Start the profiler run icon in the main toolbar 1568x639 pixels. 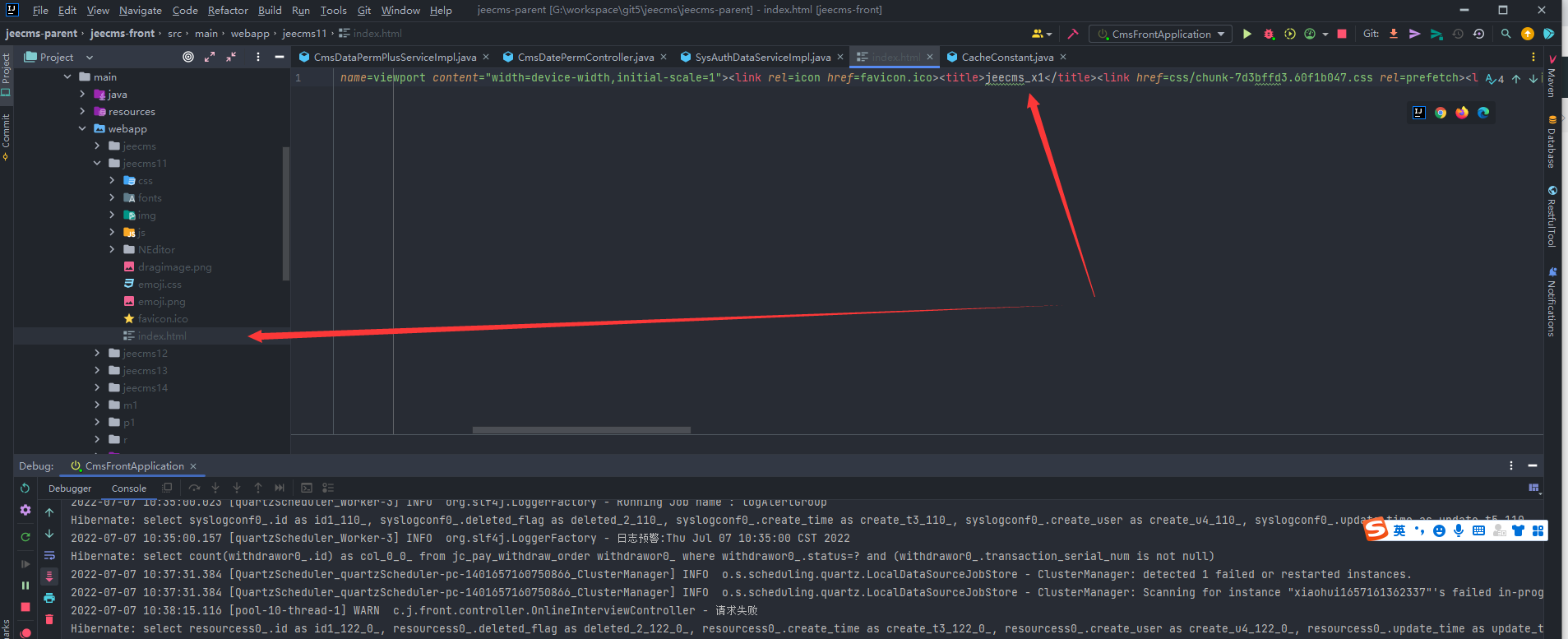click(1310, 34)
